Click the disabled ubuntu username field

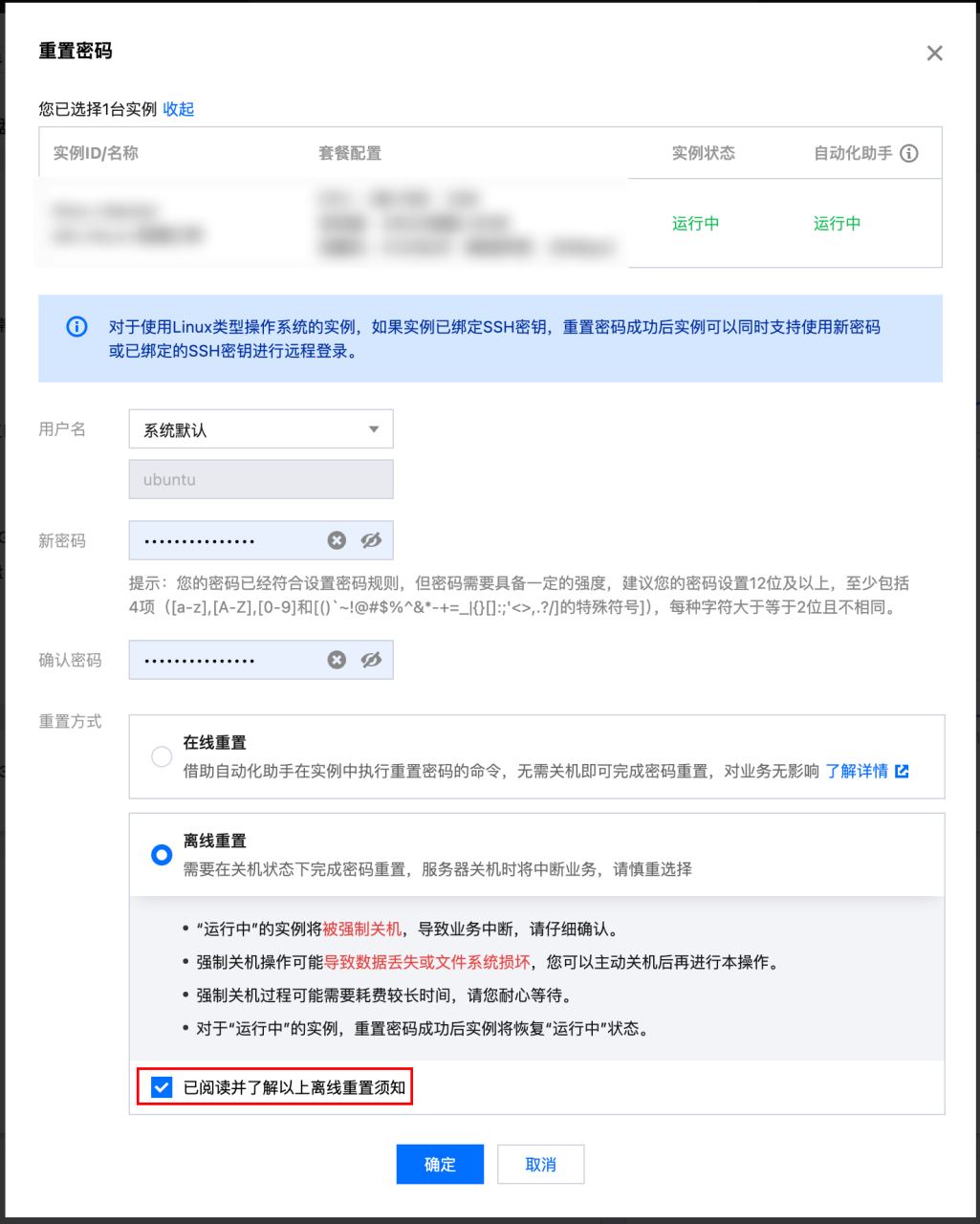pos(261,479)
